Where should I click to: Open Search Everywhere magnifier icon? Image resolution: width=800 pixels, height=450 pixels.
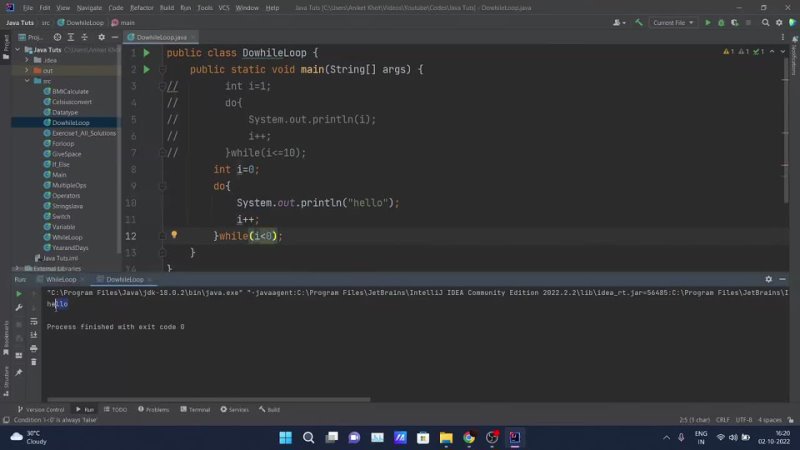(x=765, y=22)
